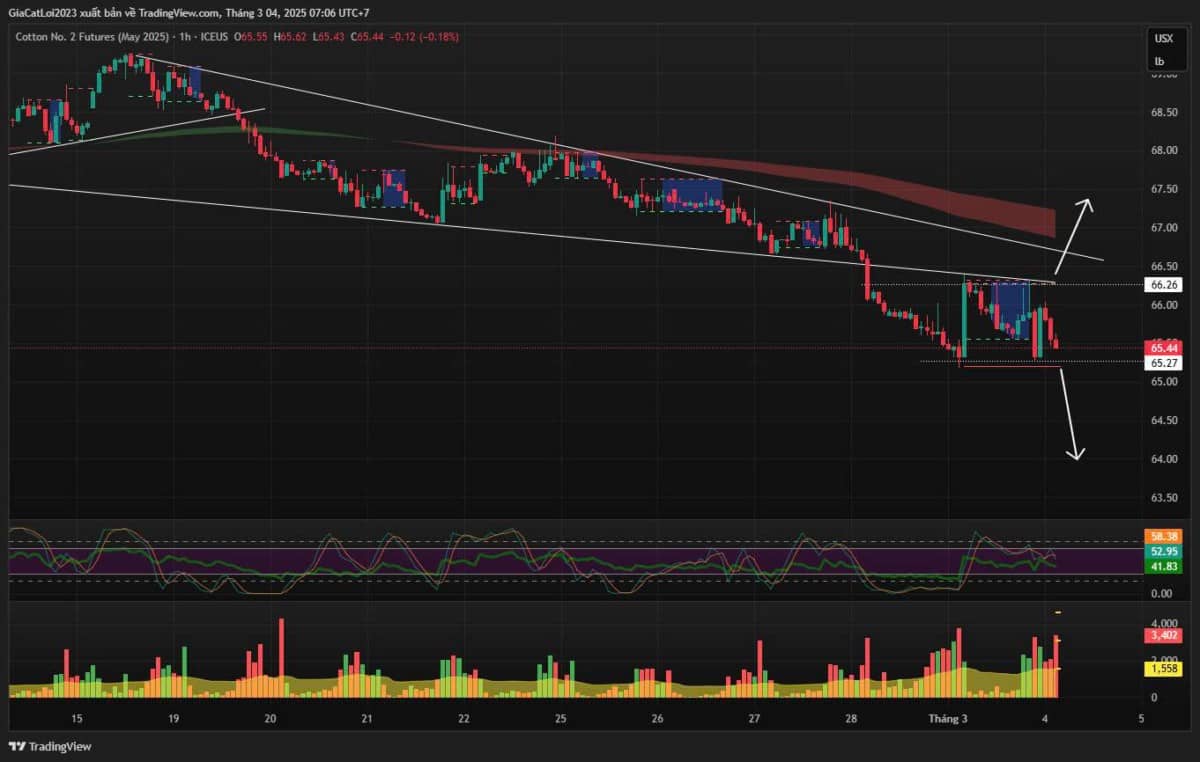Click the 64.50 price axis label
This screenshot has height=762, width=1200.
[1163, 421]
